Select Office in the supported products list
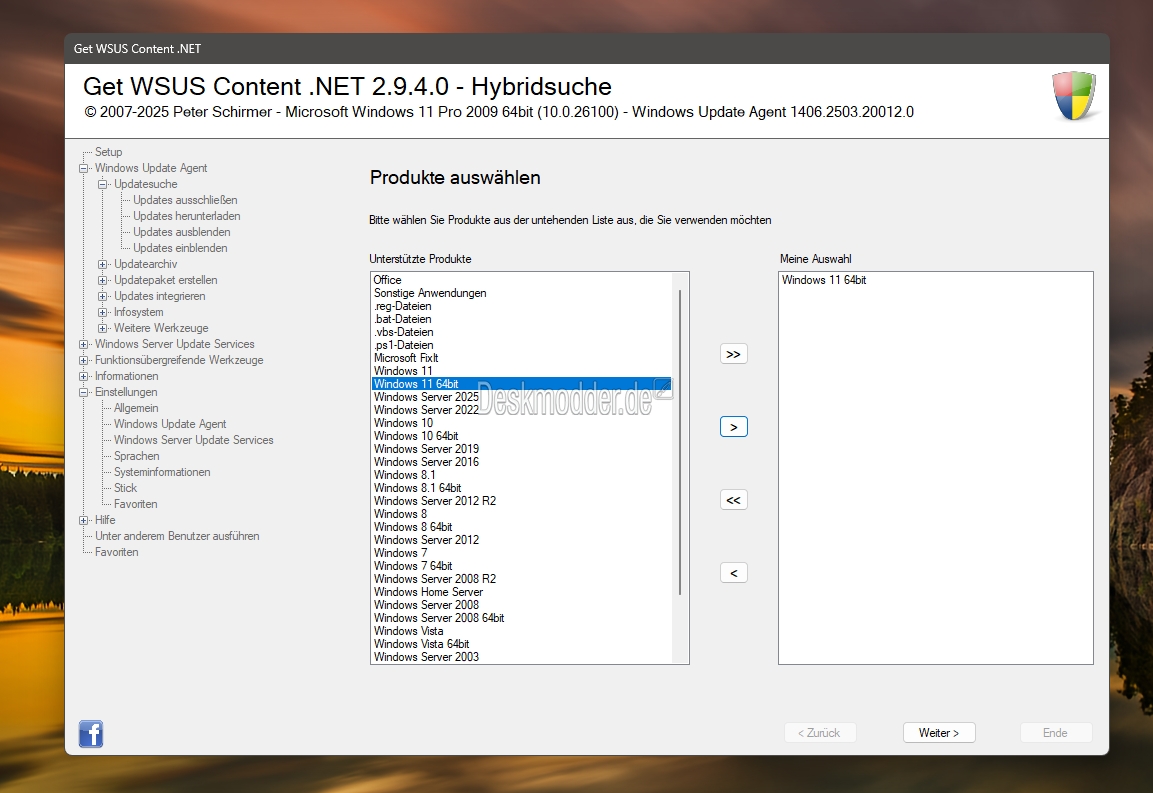The width and height of the screenshot is (1153, 793). coord(521,280)
